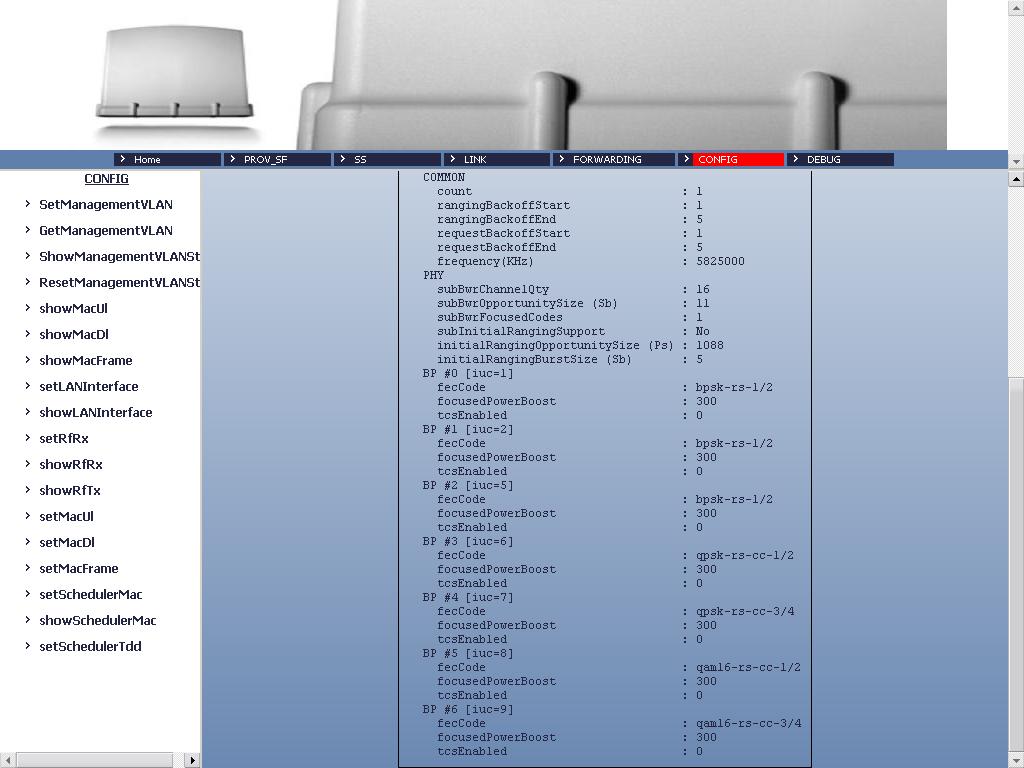Click the sidebar horizontal scrollbar left arrow

7,760
